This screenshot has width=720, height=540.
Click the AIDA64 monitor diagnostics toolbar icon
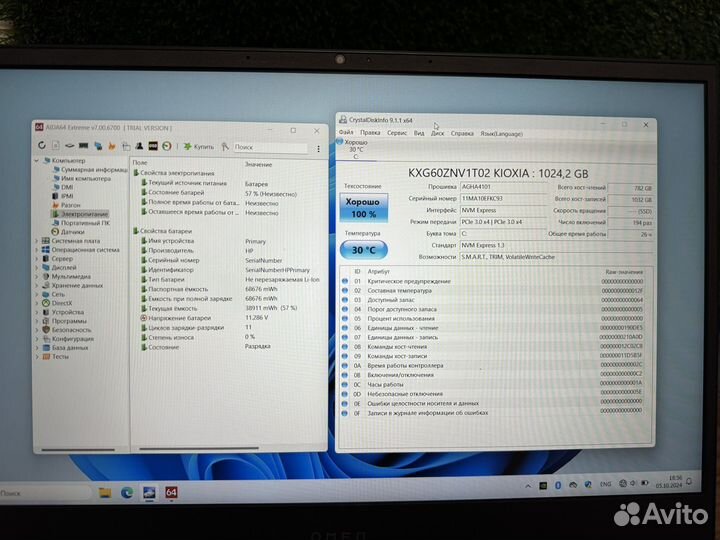(98, 146)
